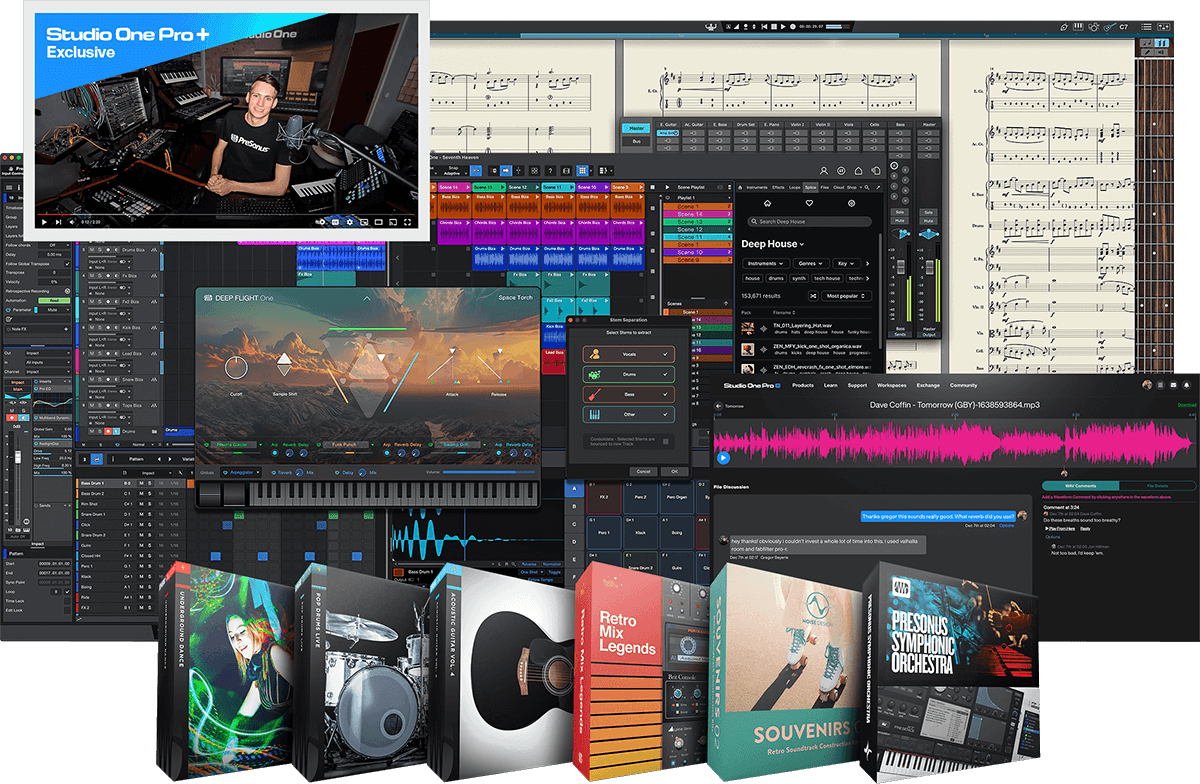Click the Splice home icon
This screenshot has height=784, width=1200.
pos(767,202)
